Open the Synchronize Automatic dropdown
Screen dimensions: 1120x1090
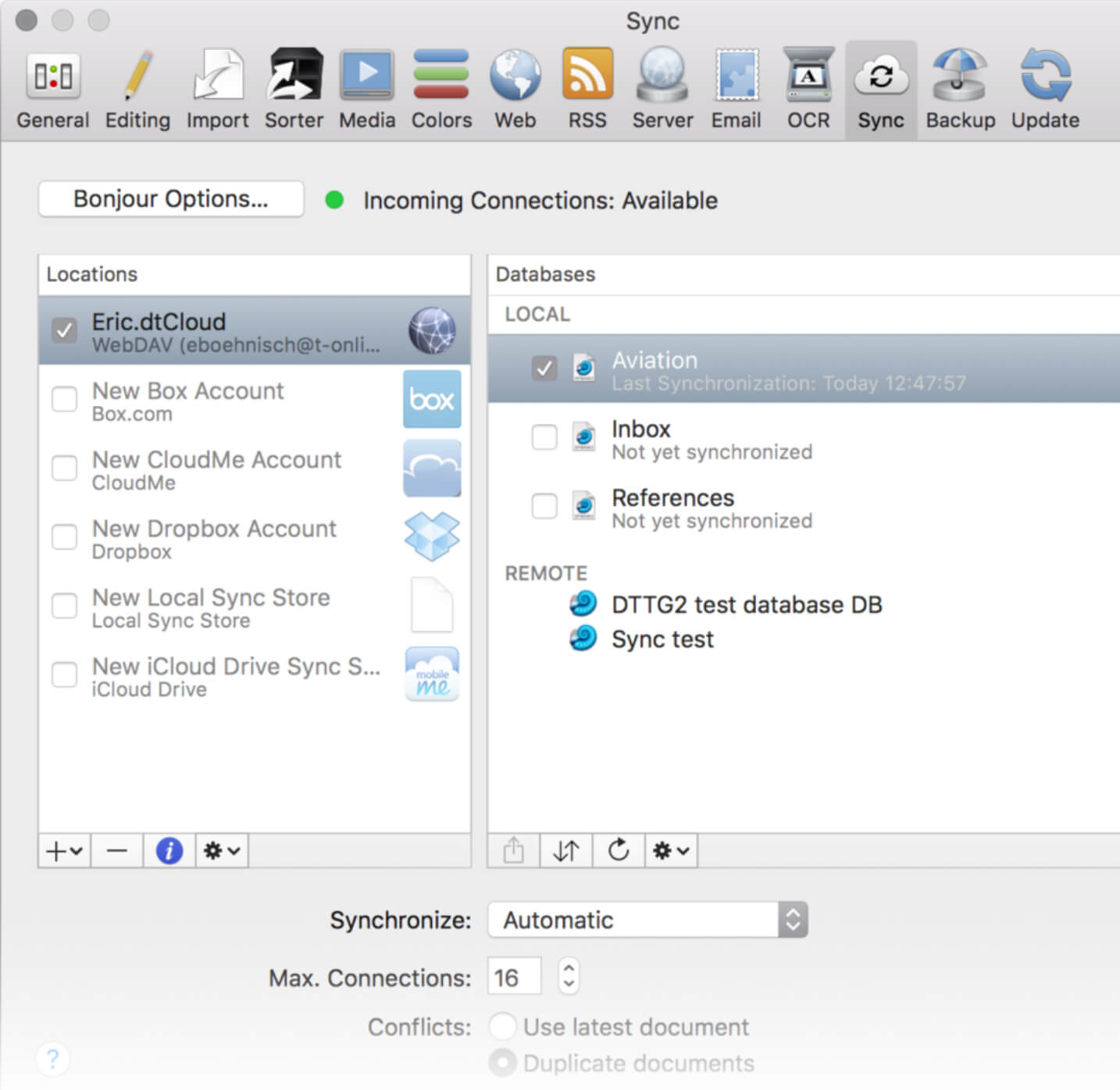point(648,920)
